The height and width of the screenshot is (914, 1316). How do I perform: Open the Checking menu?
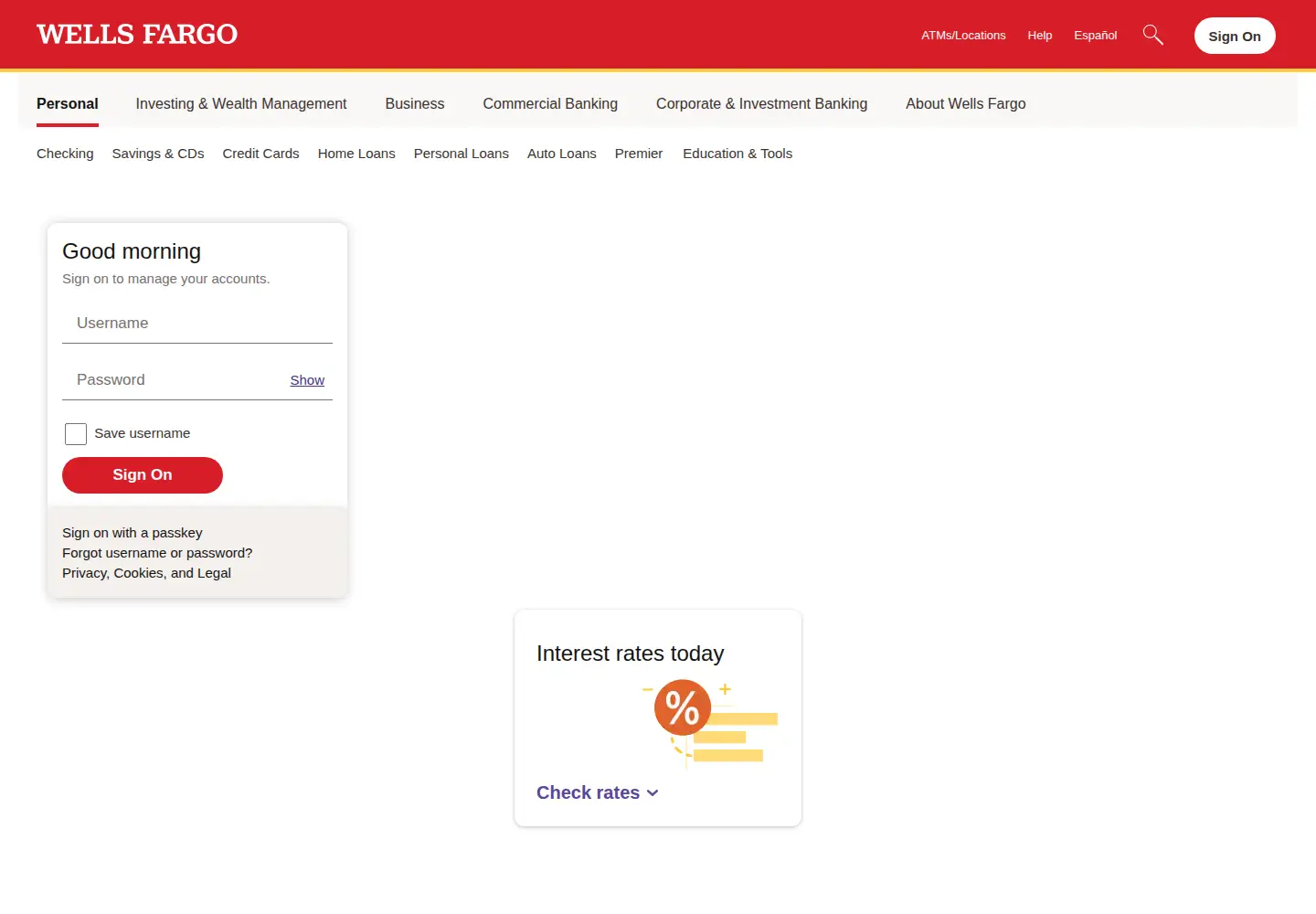(x=65, y=154)
